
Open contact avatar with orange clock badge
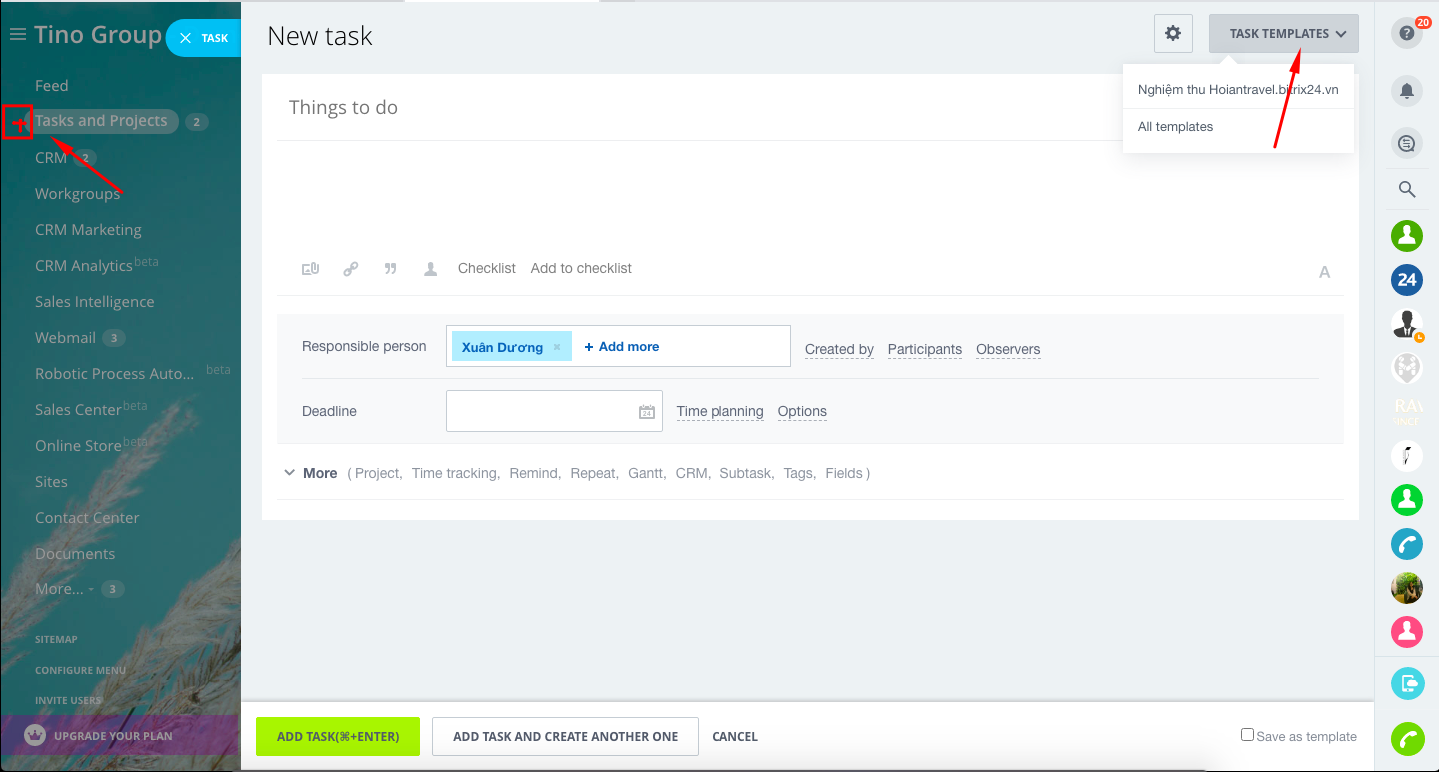[x=1407, y=325]
